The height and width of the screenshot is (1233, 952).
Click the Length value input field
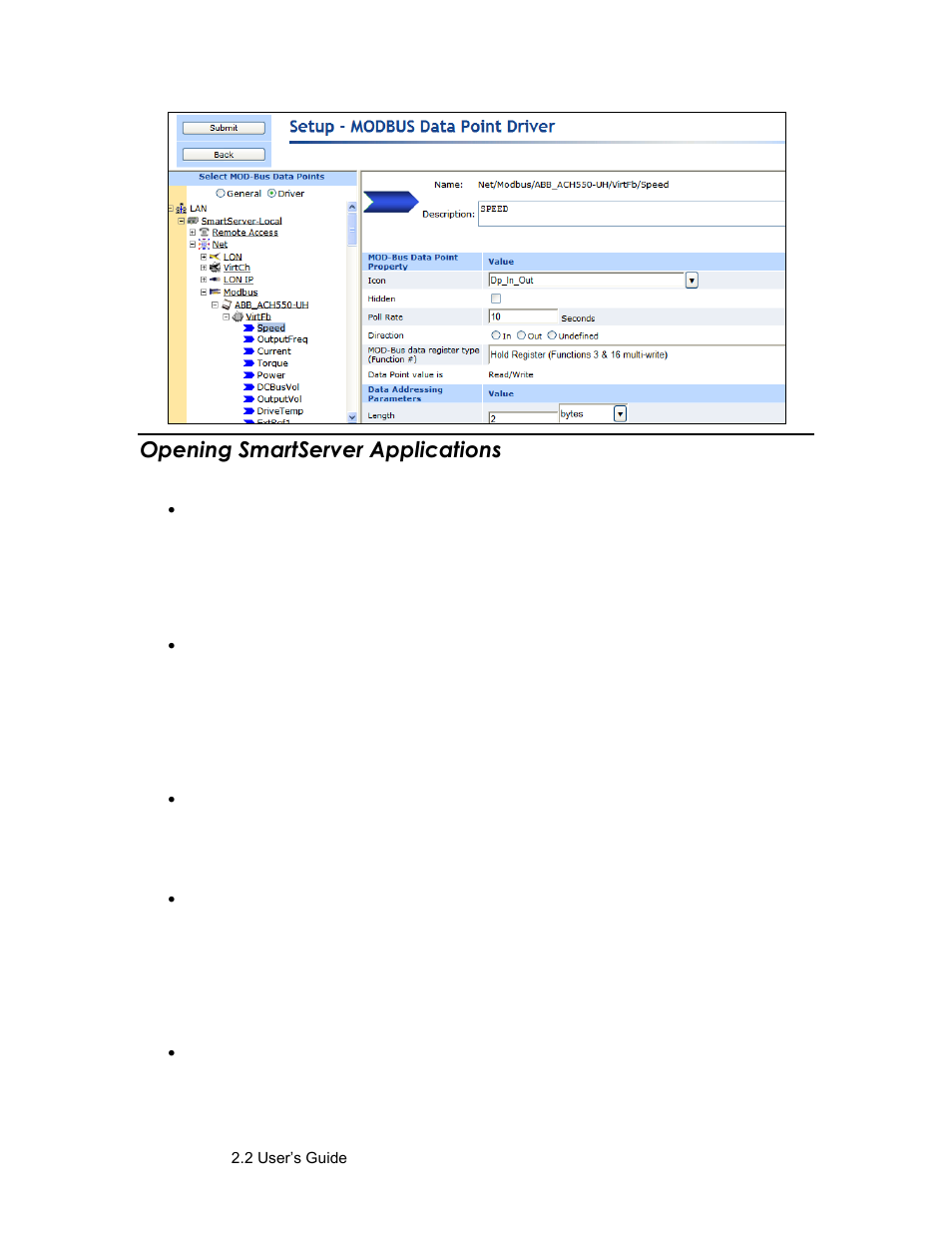point(523,417)
